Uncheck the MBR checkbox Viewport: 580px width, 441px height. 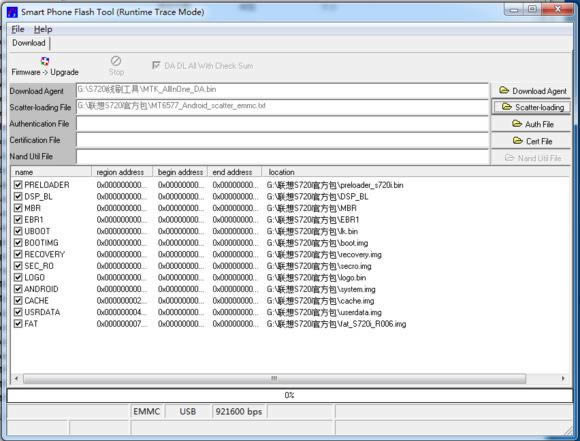(x=18, y=208)
